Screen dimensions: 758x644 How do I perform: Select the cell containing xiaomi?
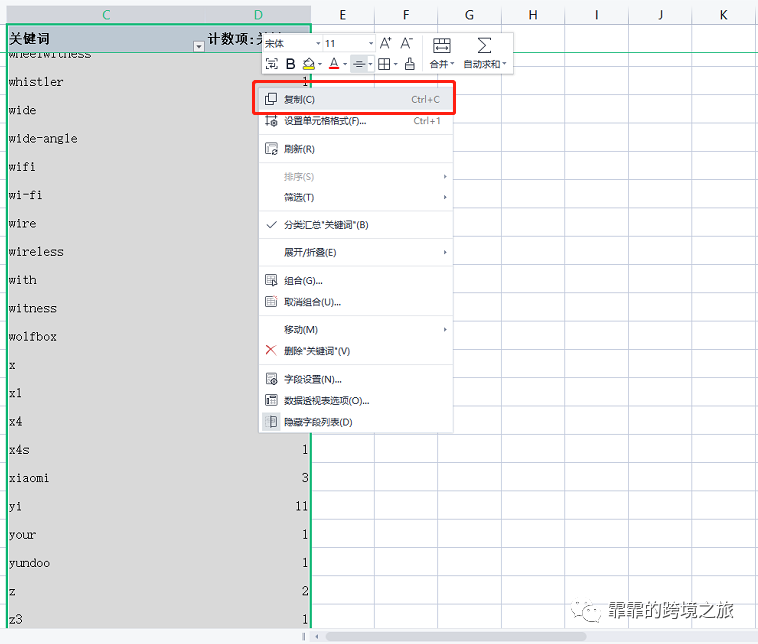click(x=106, y=478)
